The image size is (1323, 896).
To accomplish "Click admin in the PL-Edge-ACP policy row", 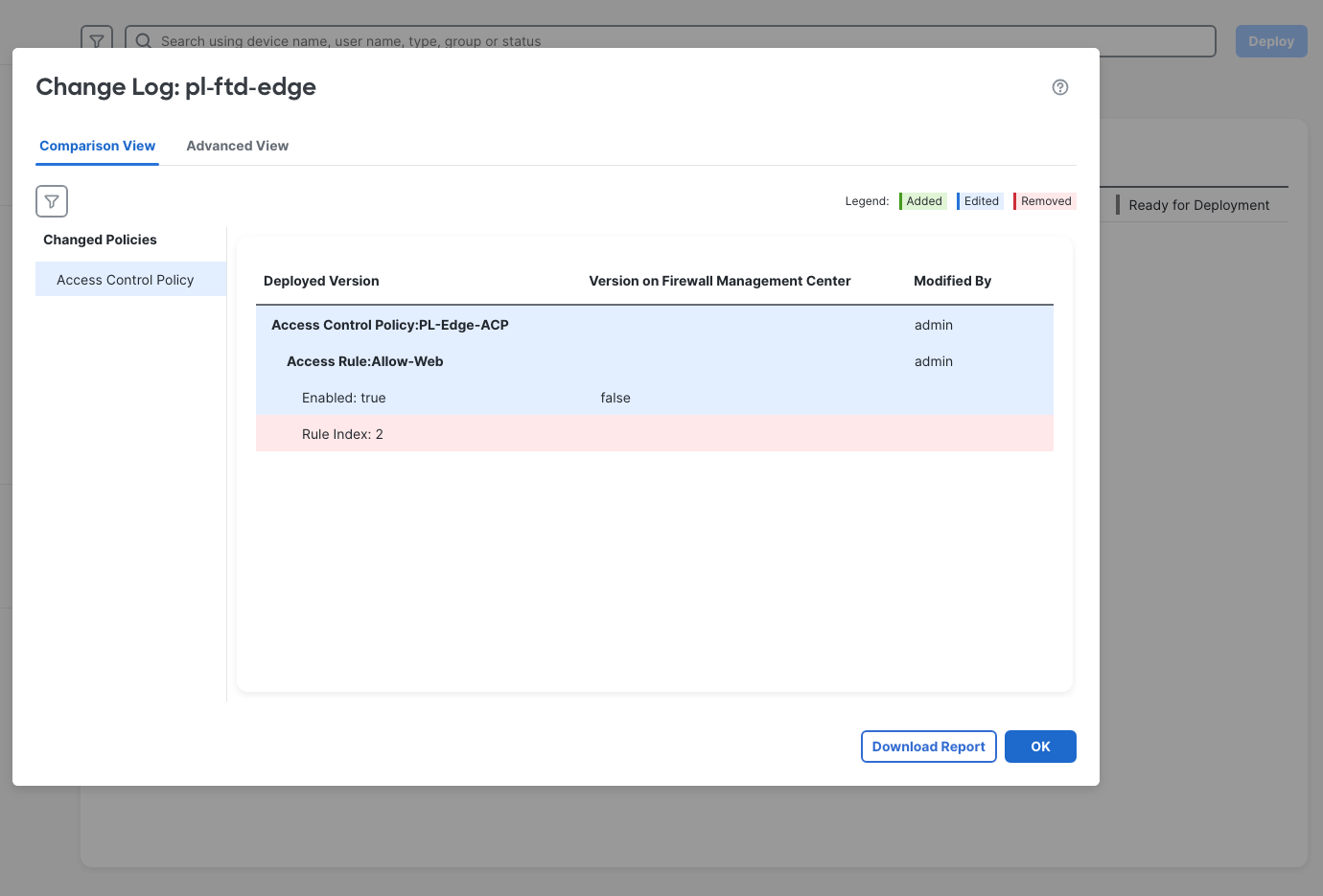I will (x=934, y=325).
